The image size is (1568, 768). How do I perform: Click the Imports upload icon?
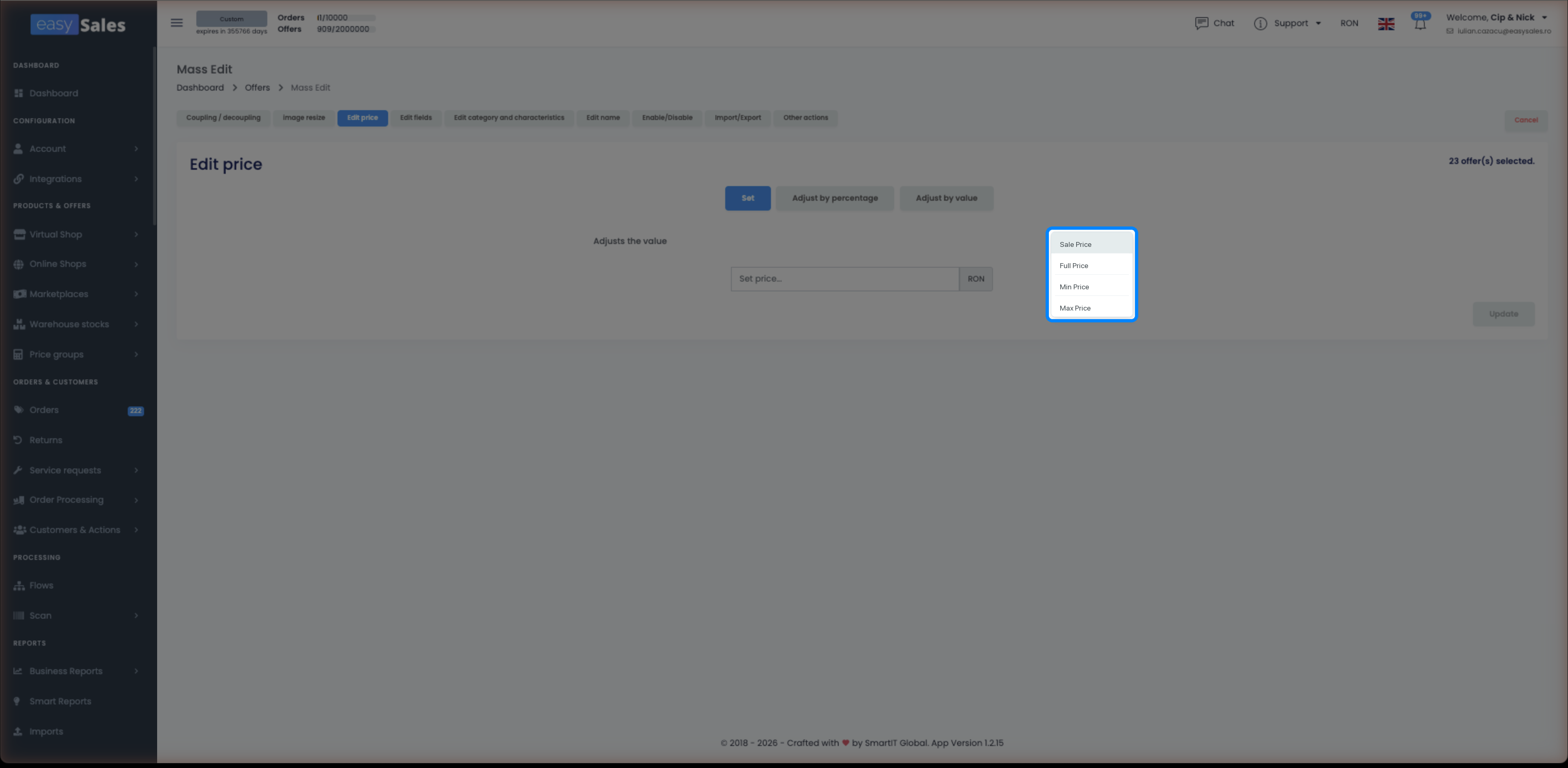(x=18, y=731)
